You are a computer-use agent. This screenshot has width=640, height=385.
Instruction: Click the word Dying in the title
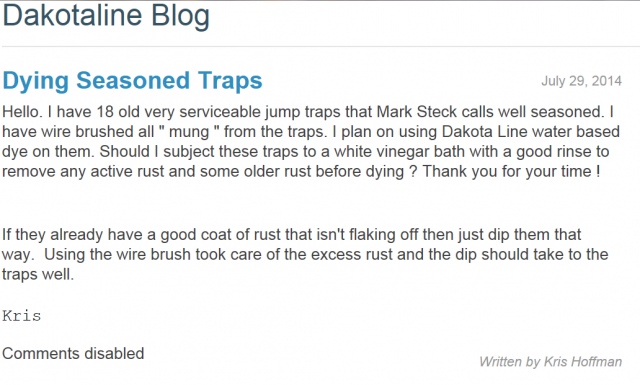[x=36, y=82]
